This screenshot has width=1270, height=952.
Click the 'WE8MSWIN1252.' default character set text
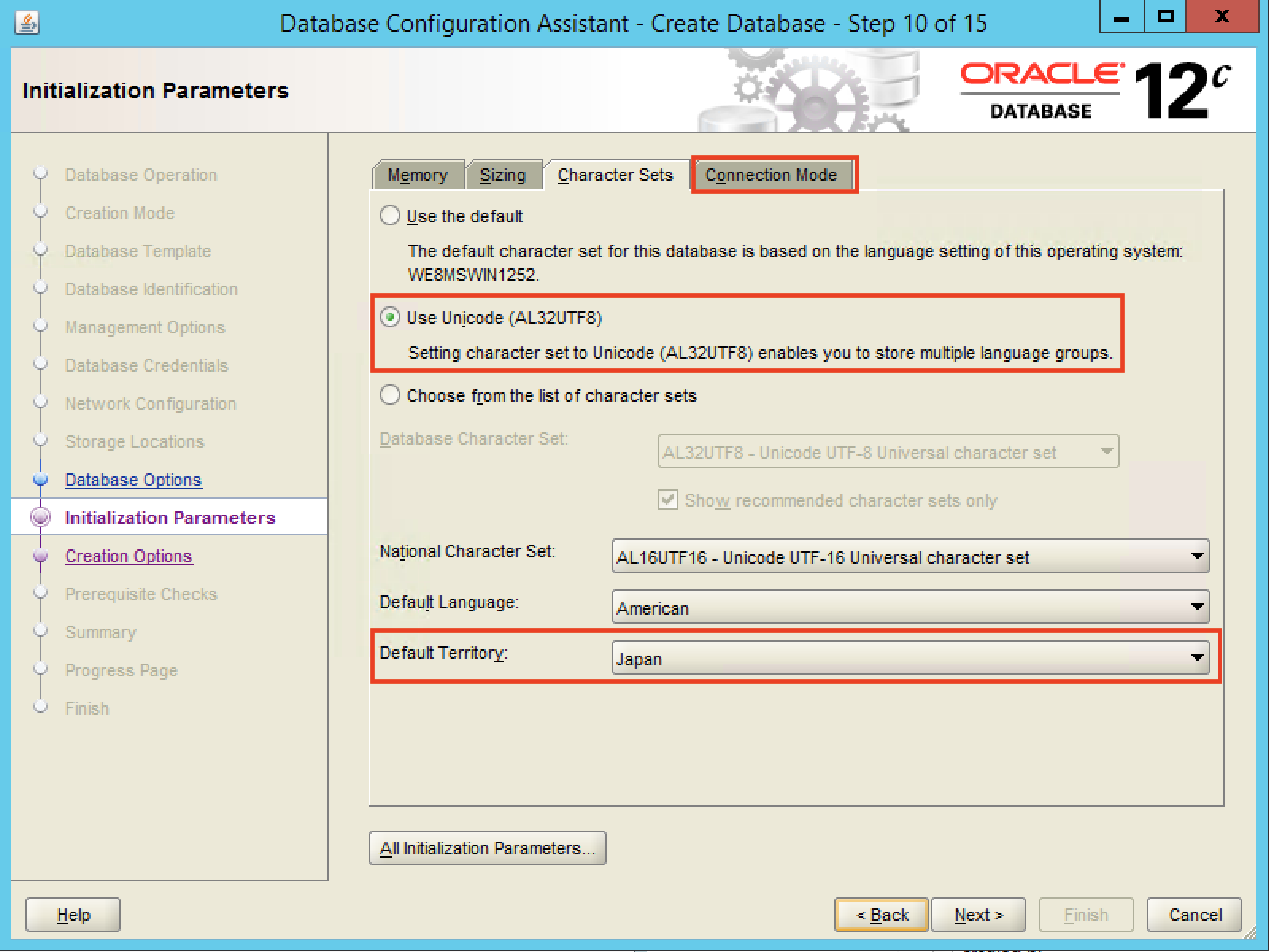[473, 276]
